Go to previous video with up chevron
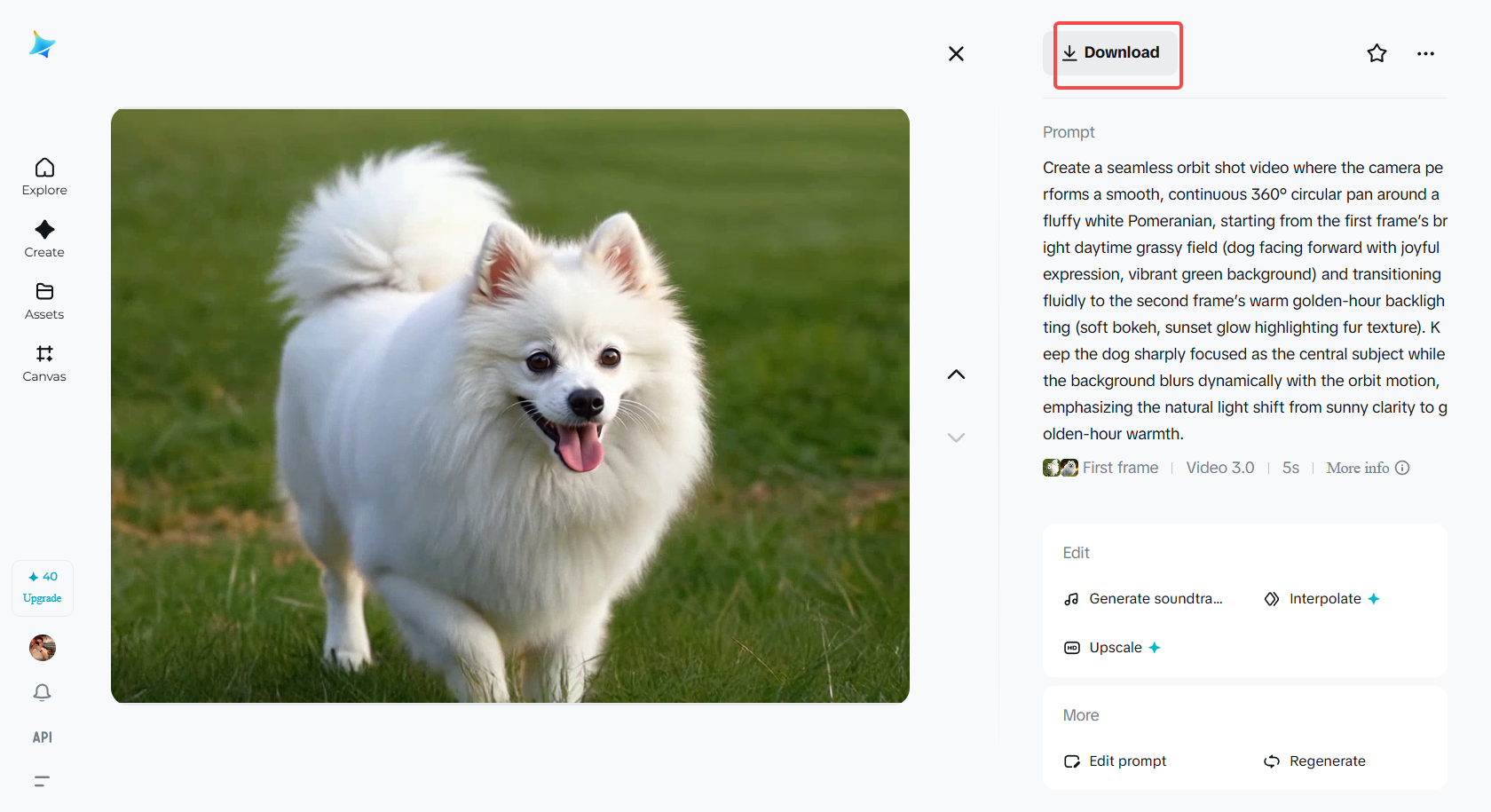Screen dimensions: 1491x812 [956, 374]
